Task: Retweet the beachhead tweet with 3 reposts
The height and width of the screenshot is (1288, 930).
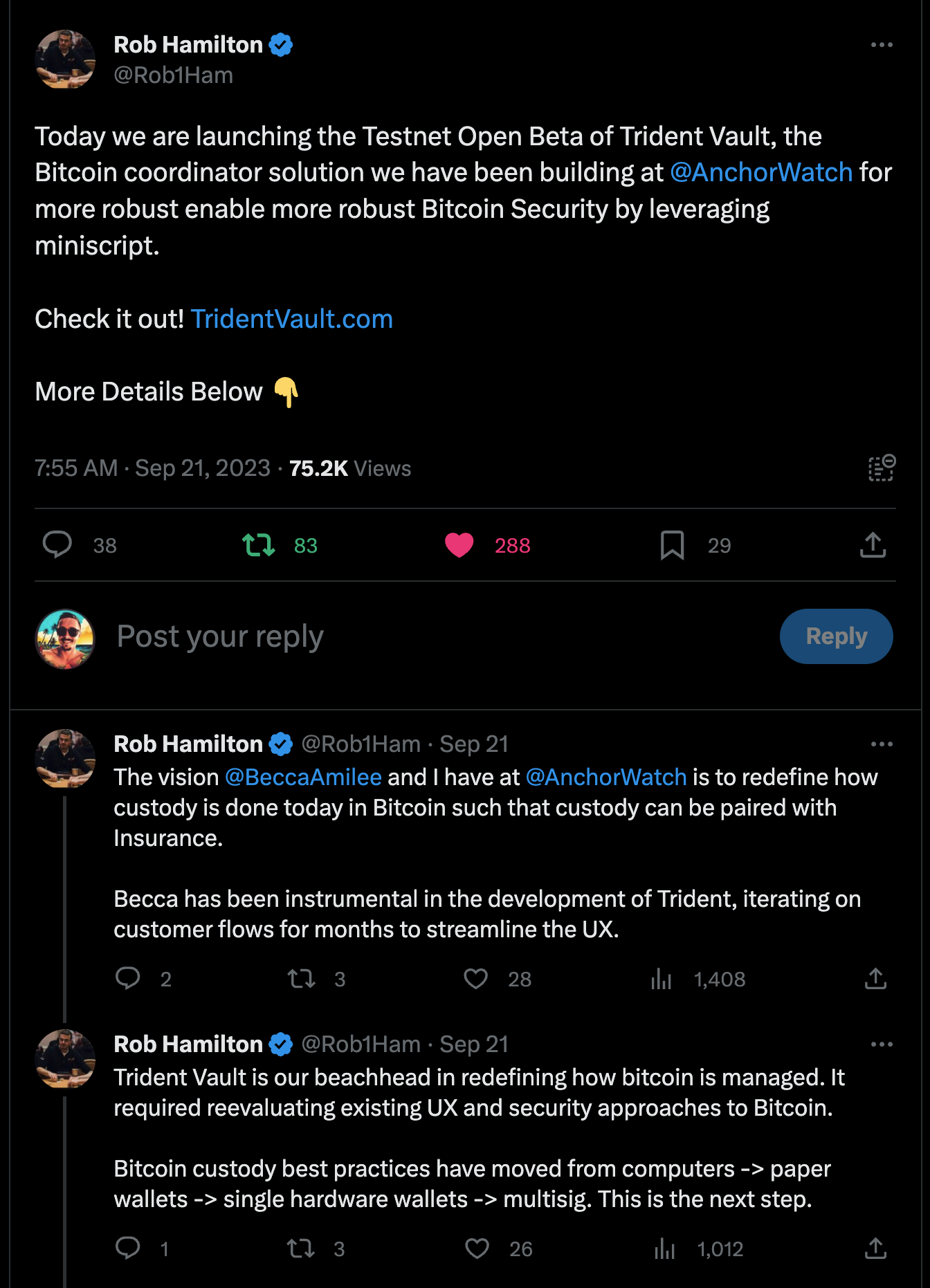Action: point(301,1249)
